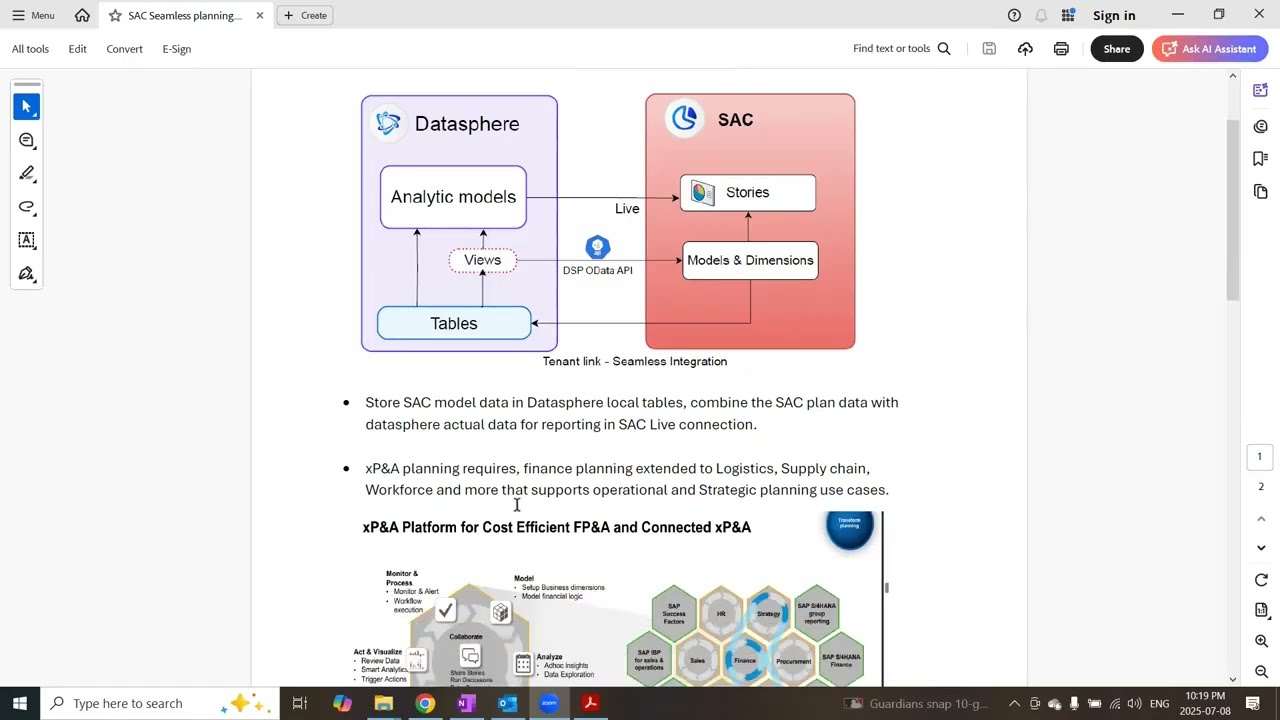Image resolution: width=1280 pixels, height=720 pixels.
Task: Open the Action Center notification icon
Action: (1253, 703)
